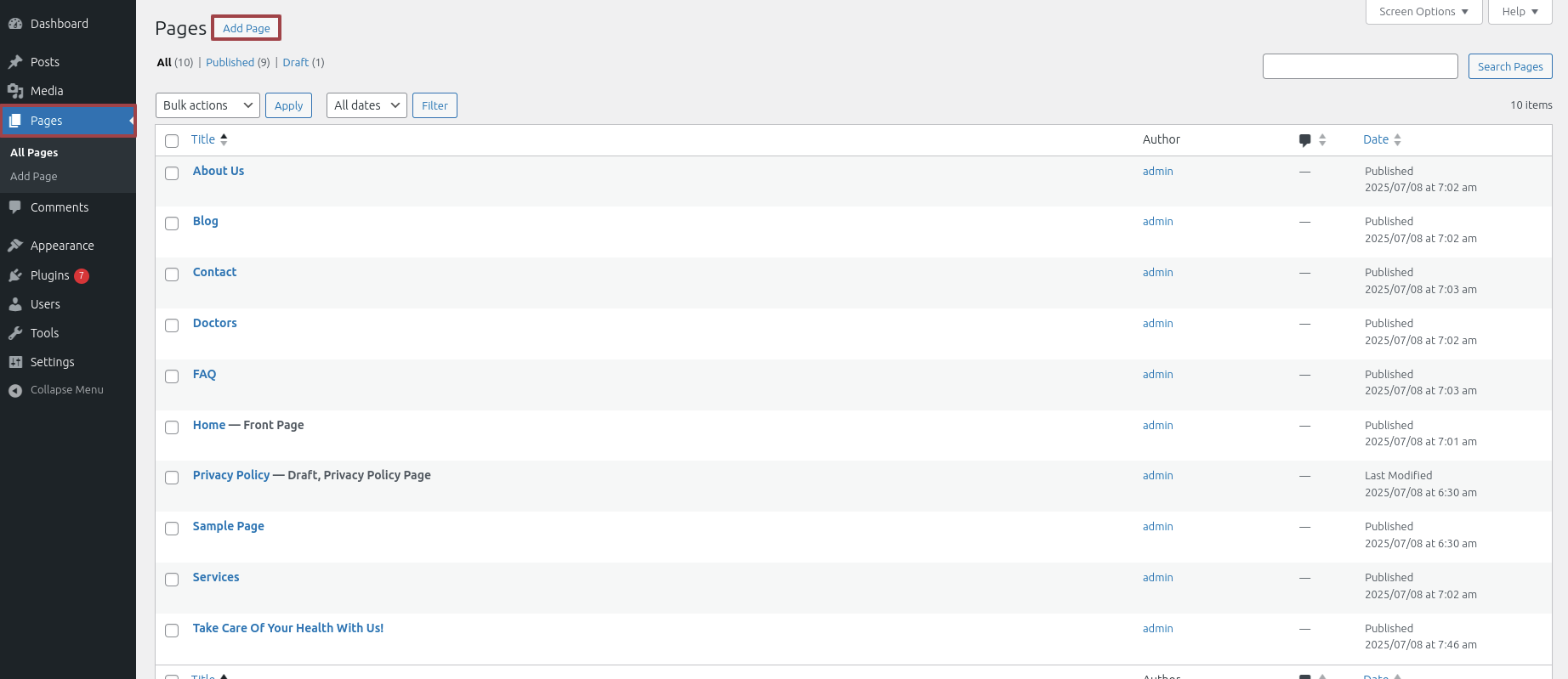Screen dimensions: 1568x679
Task: Click the Appearance paintbrush icon
Action: point(15,246)
